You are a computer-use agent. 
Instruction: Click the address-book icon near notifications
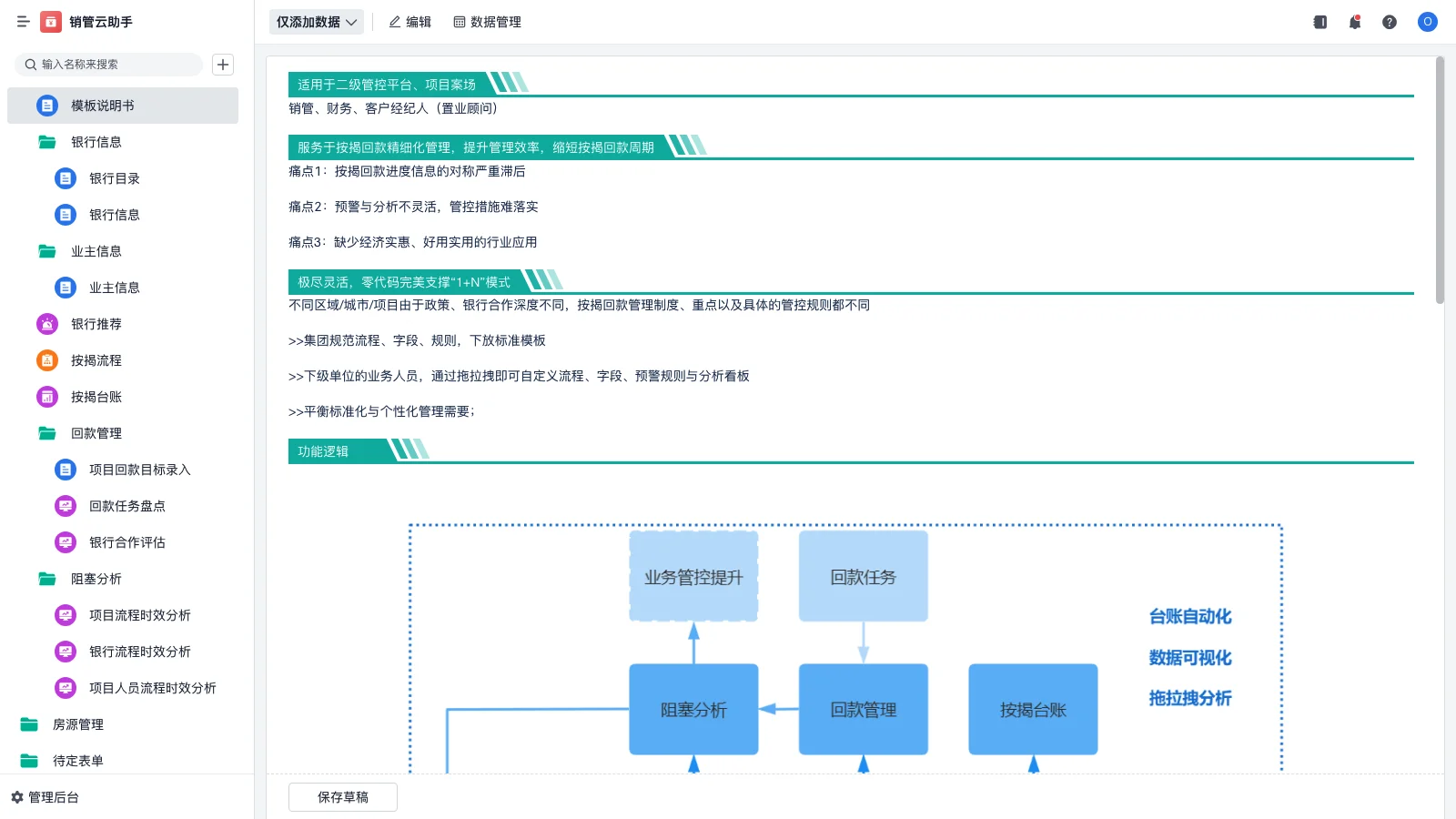pos(1319,22)
